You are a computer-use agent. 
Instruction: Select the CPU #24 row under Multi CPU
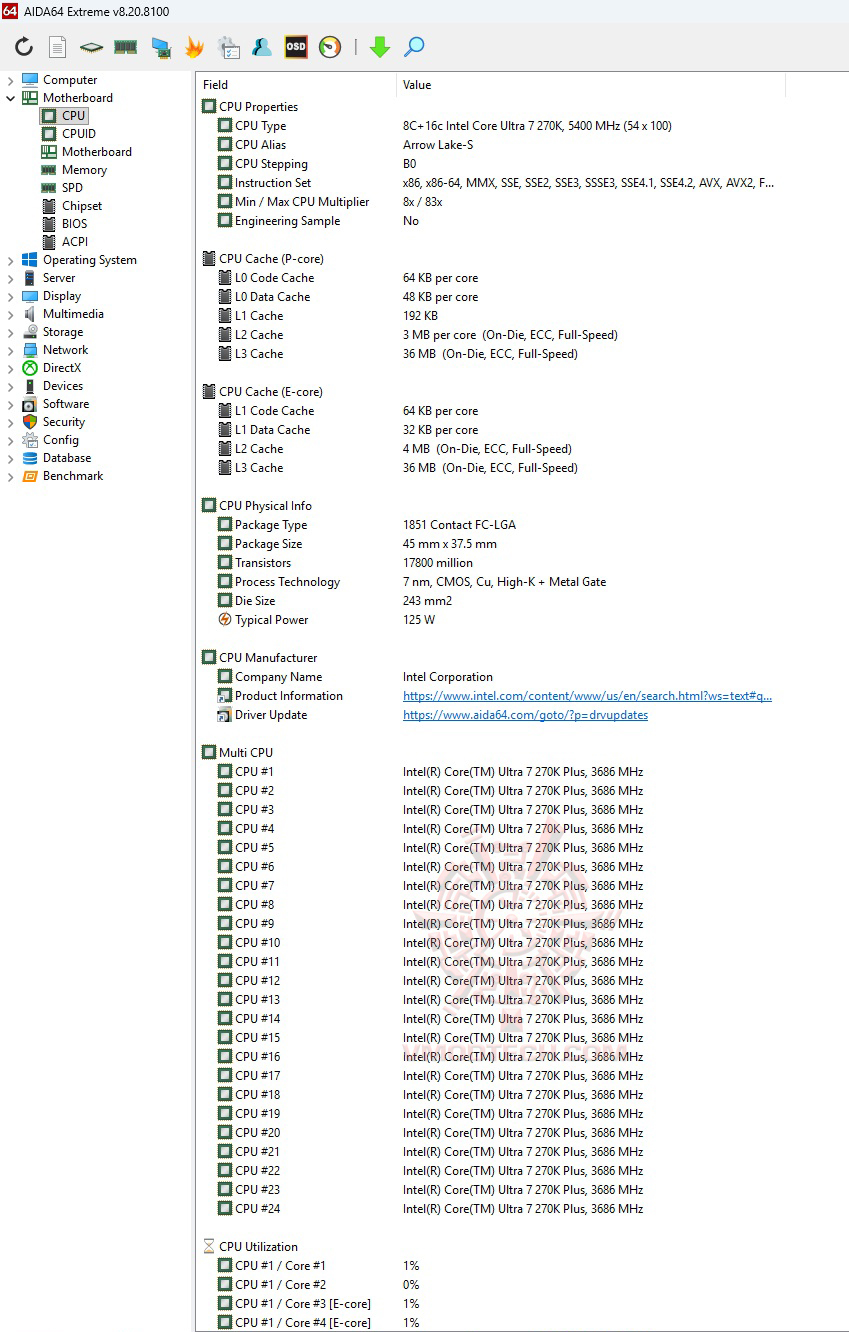pyautogui.click(x=490, y=1209)
